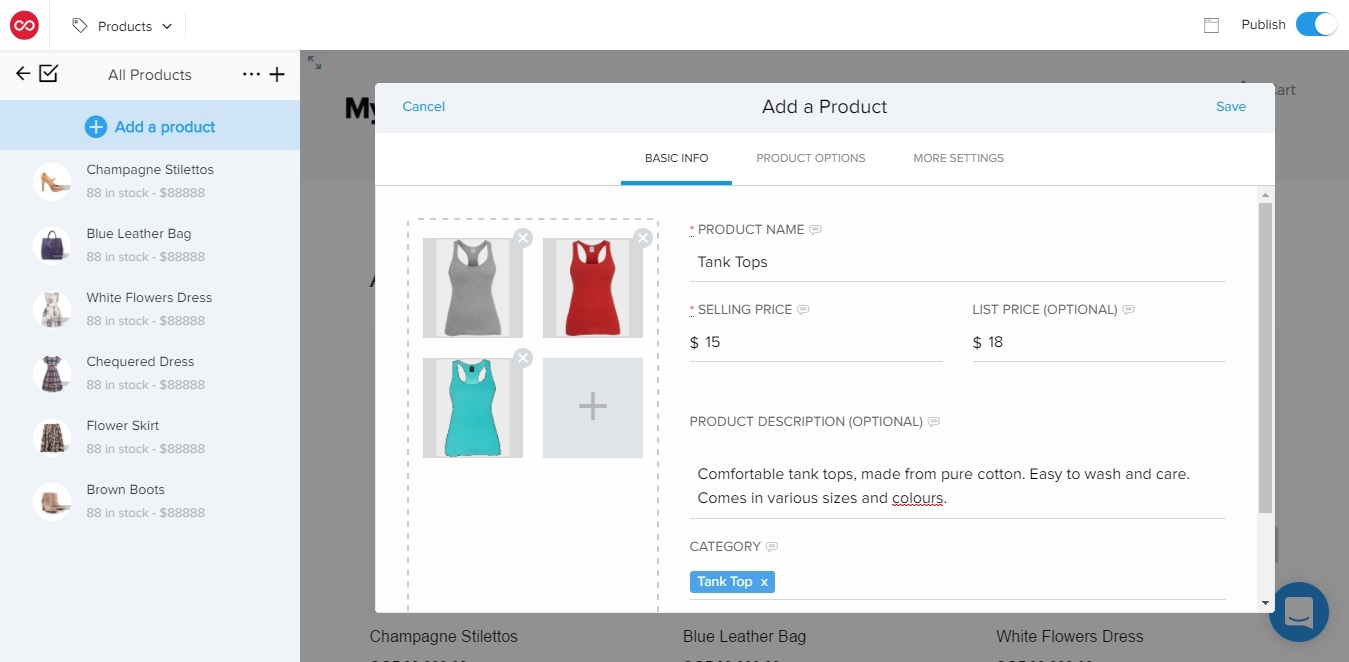The image size is (1349, 662).
Task: Click the red tank top thumbnail
Action: click(x=593, y=288)
